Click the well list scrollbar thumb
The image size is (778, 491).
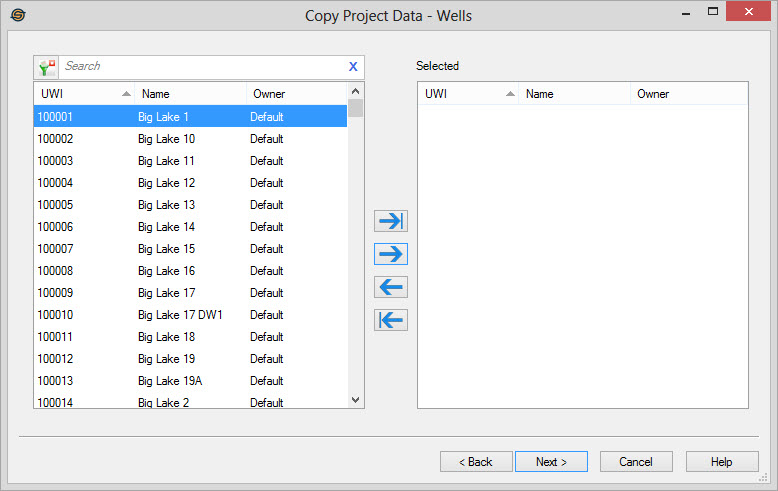coord(355,108)
